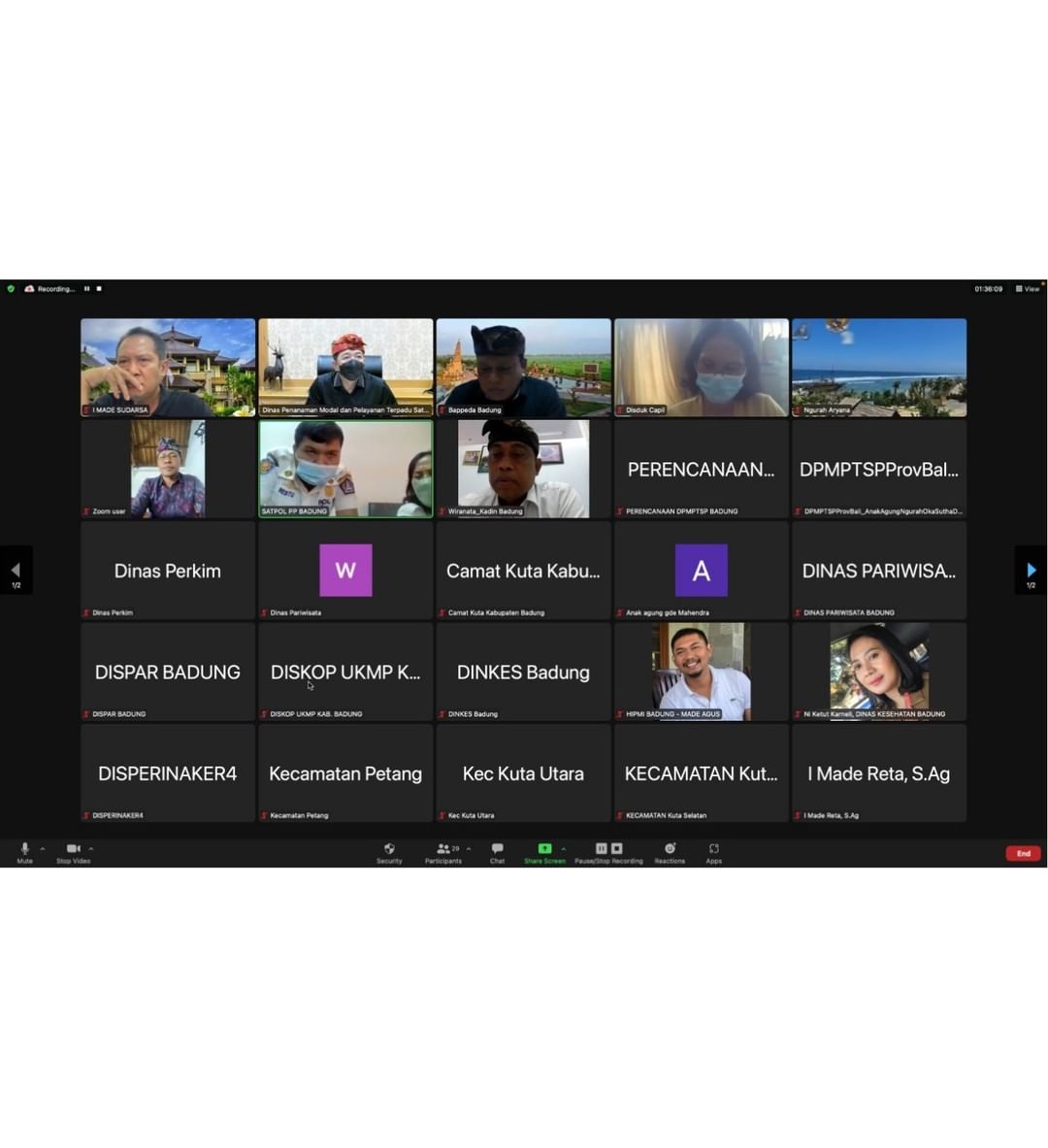This screenshot has height=1148, width=1048.
Task: Open the Security options
Action: [x=389, y=850]
